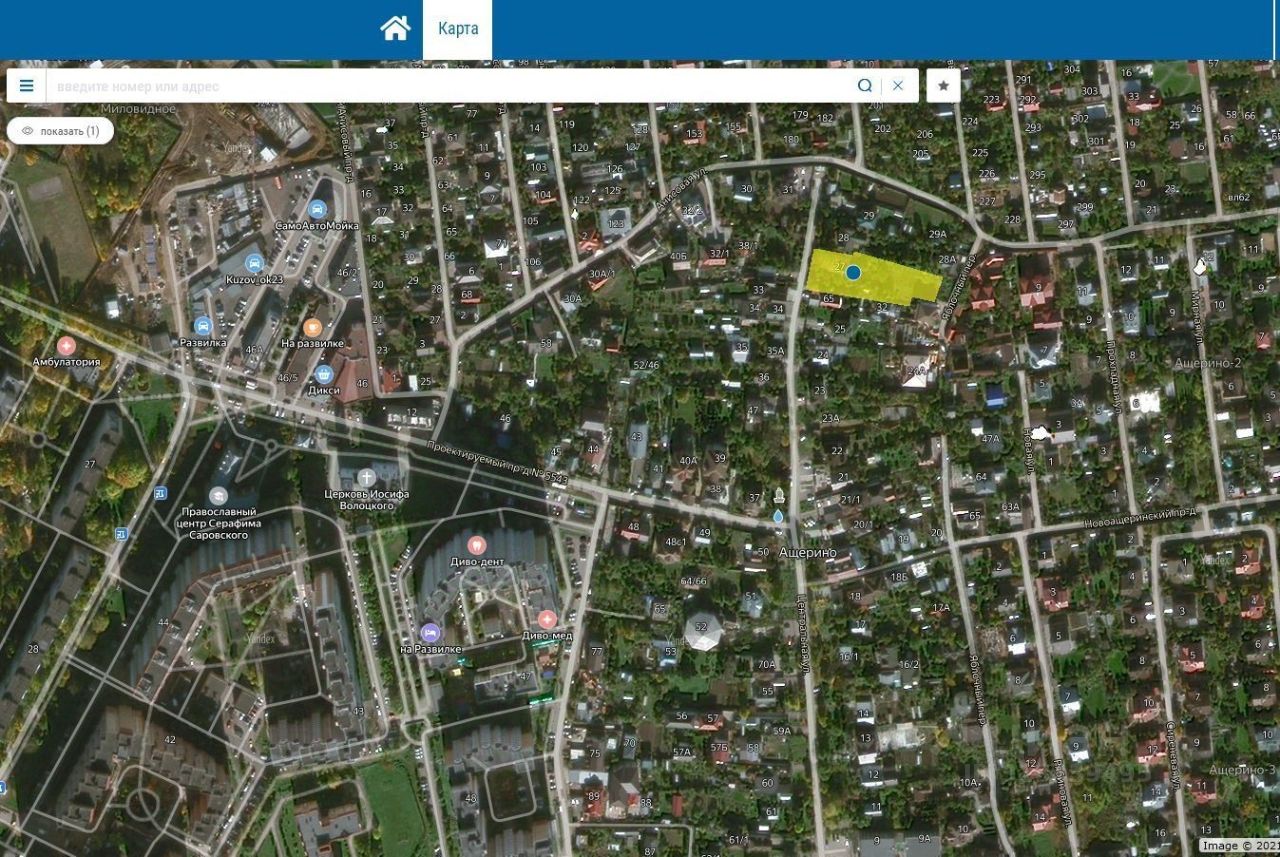Screen dimensions: 1280x857
Task: Switch to the Карта tab
Action: (458, 28)
